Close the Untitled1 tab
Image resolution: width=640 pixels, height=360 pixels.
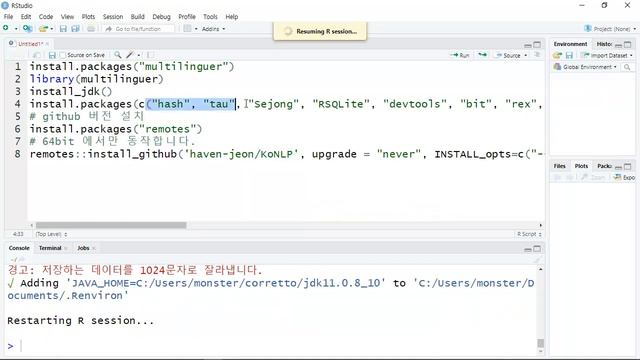click(x=47, y=44)
